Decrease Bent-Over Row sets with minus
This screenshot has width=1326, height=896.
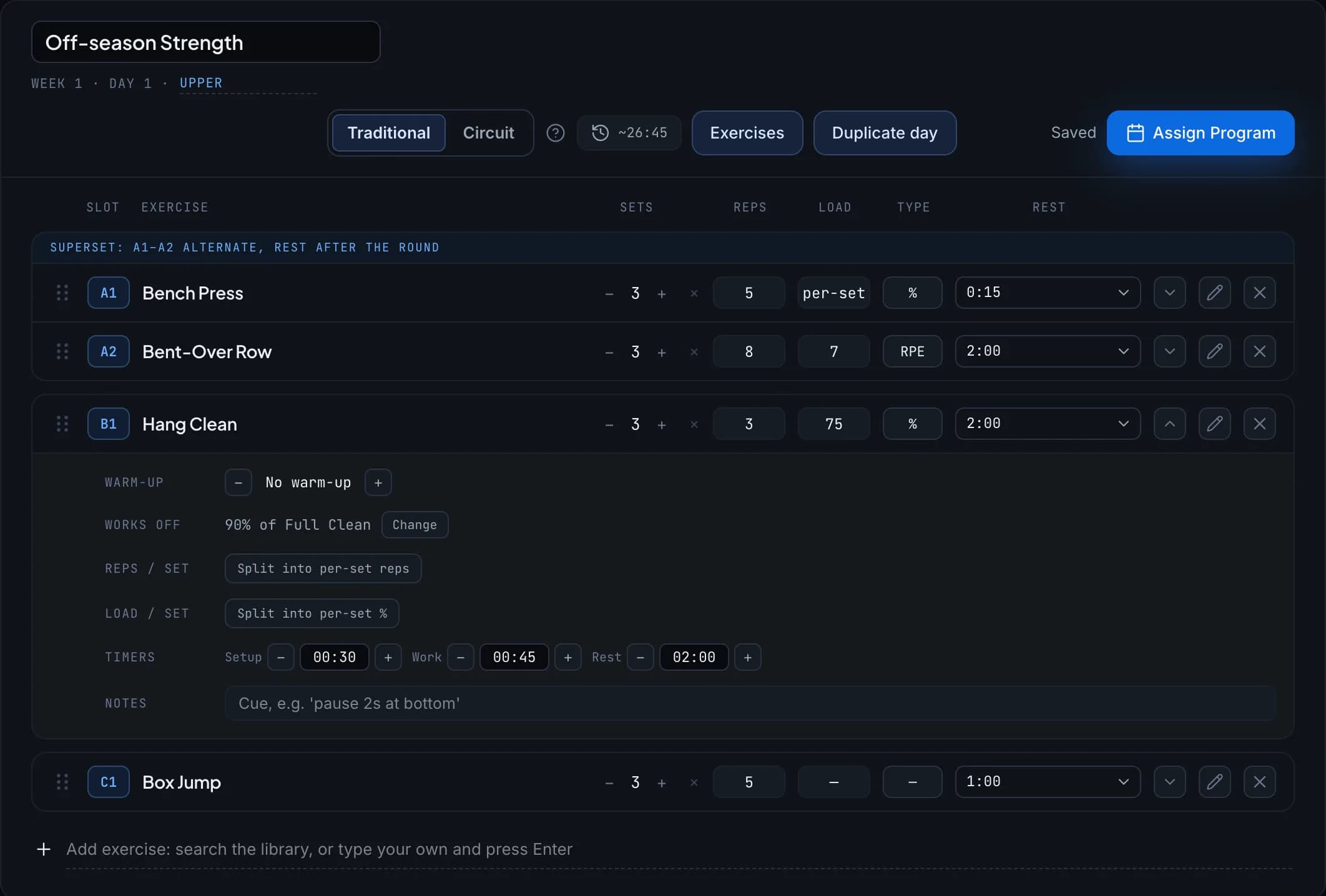pos(609,352)
